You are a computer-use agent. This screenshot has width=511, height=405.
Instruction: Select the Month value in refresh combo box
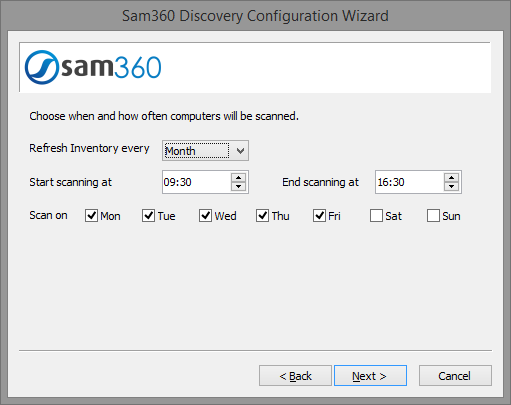click(x=197, y=151)
